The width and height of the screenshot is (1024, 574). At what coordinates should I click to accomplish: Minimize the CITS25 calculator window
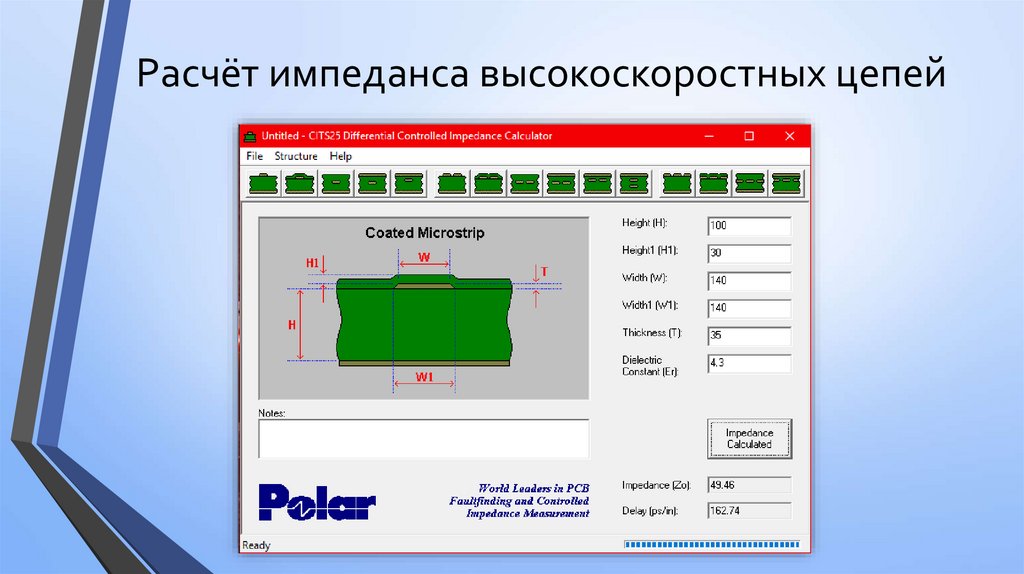(709, 136)
